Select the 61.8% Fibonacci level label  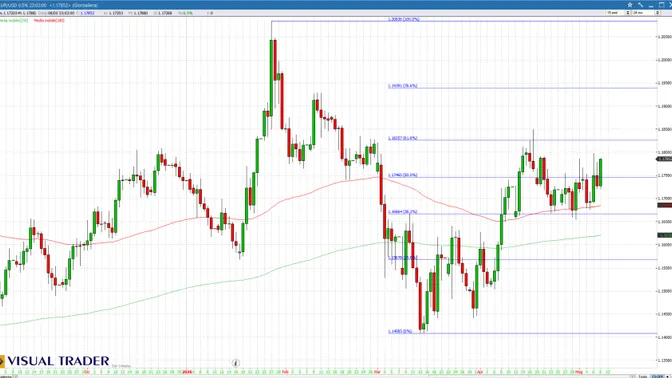click(x=402, y=138)
